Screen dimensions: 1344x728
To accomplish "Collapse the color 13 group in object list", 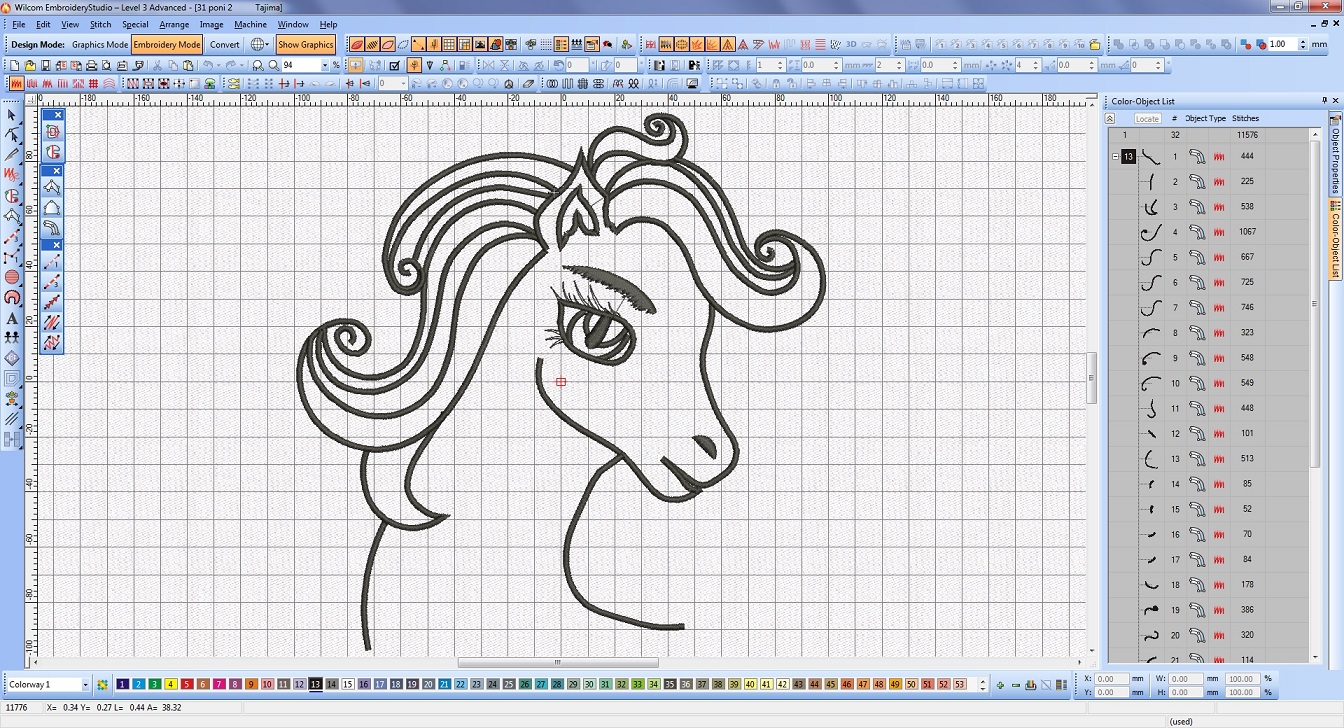I will 1115,157.
